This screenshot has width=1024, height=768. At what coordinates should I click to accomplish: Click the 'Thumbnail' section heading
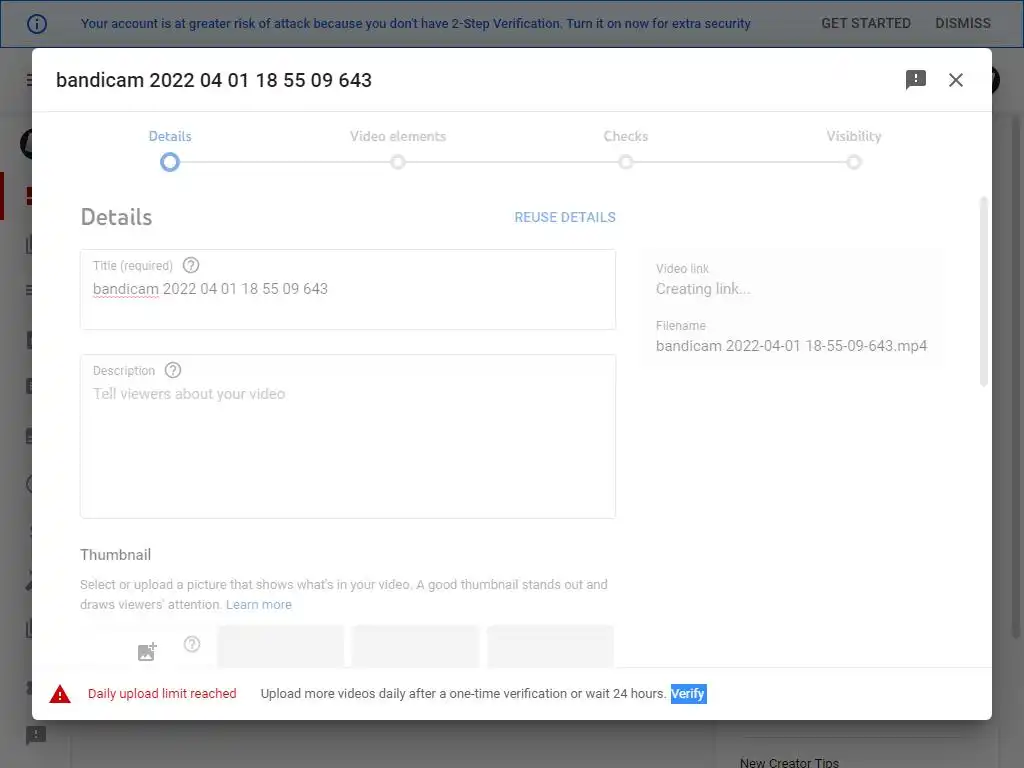click(116, 554)
